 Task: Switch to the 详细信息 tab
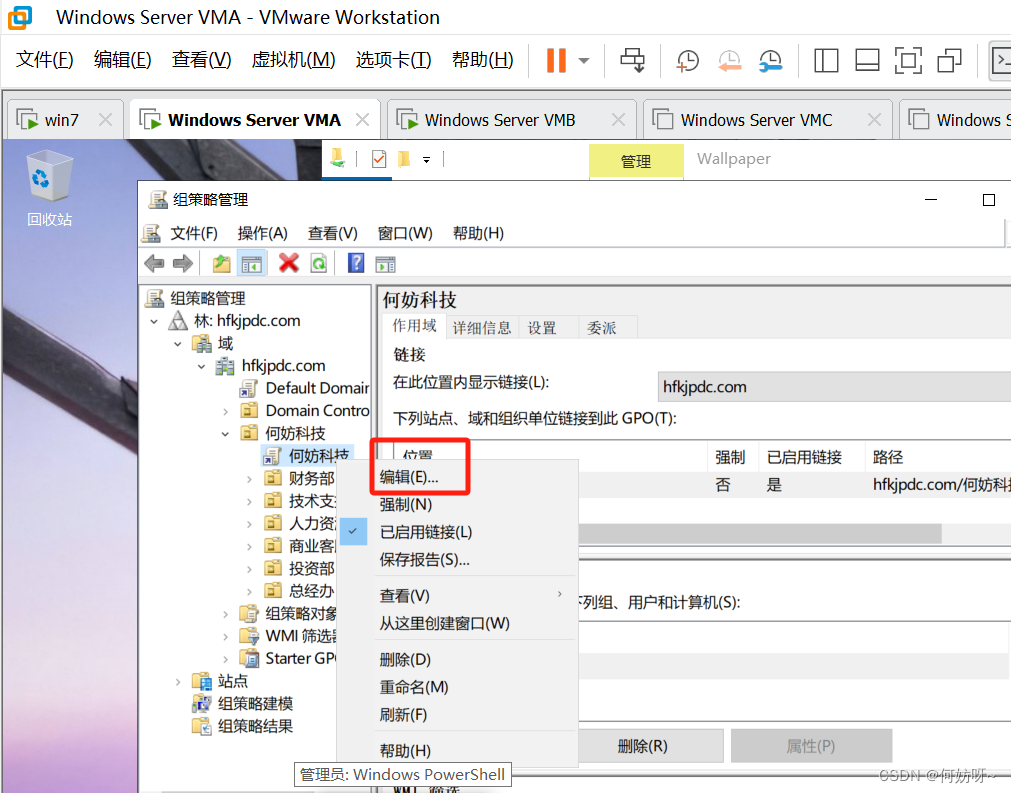point(482,328)
